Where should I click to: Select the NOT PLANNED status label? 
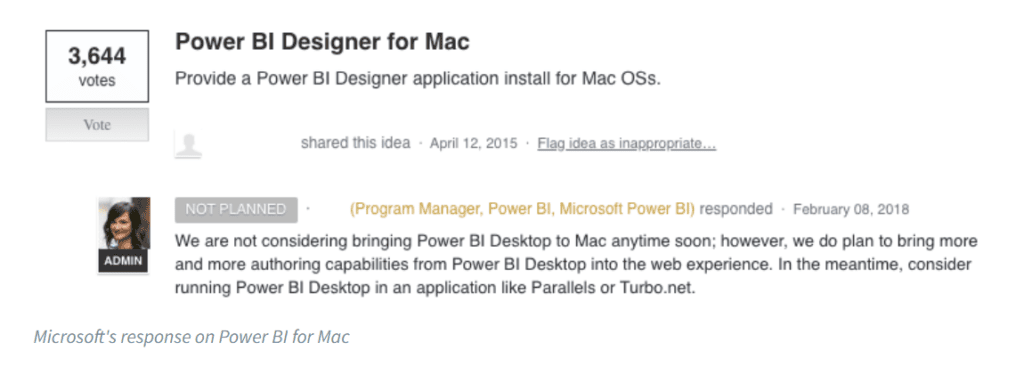coord(236,210)
